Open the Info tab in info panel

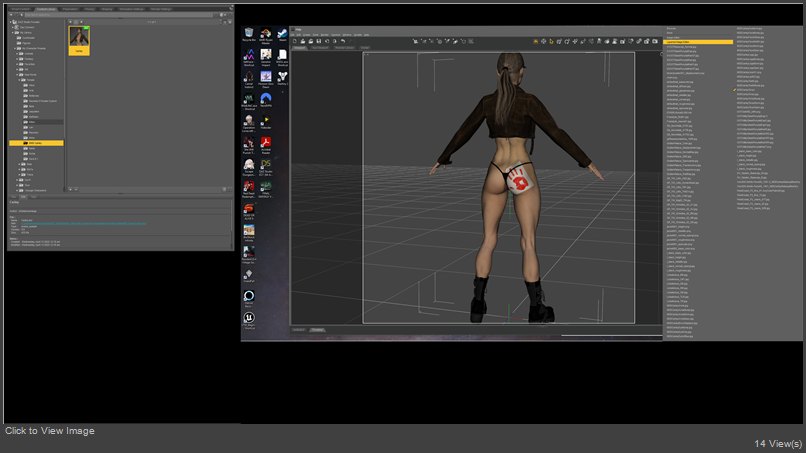[23, 197]
